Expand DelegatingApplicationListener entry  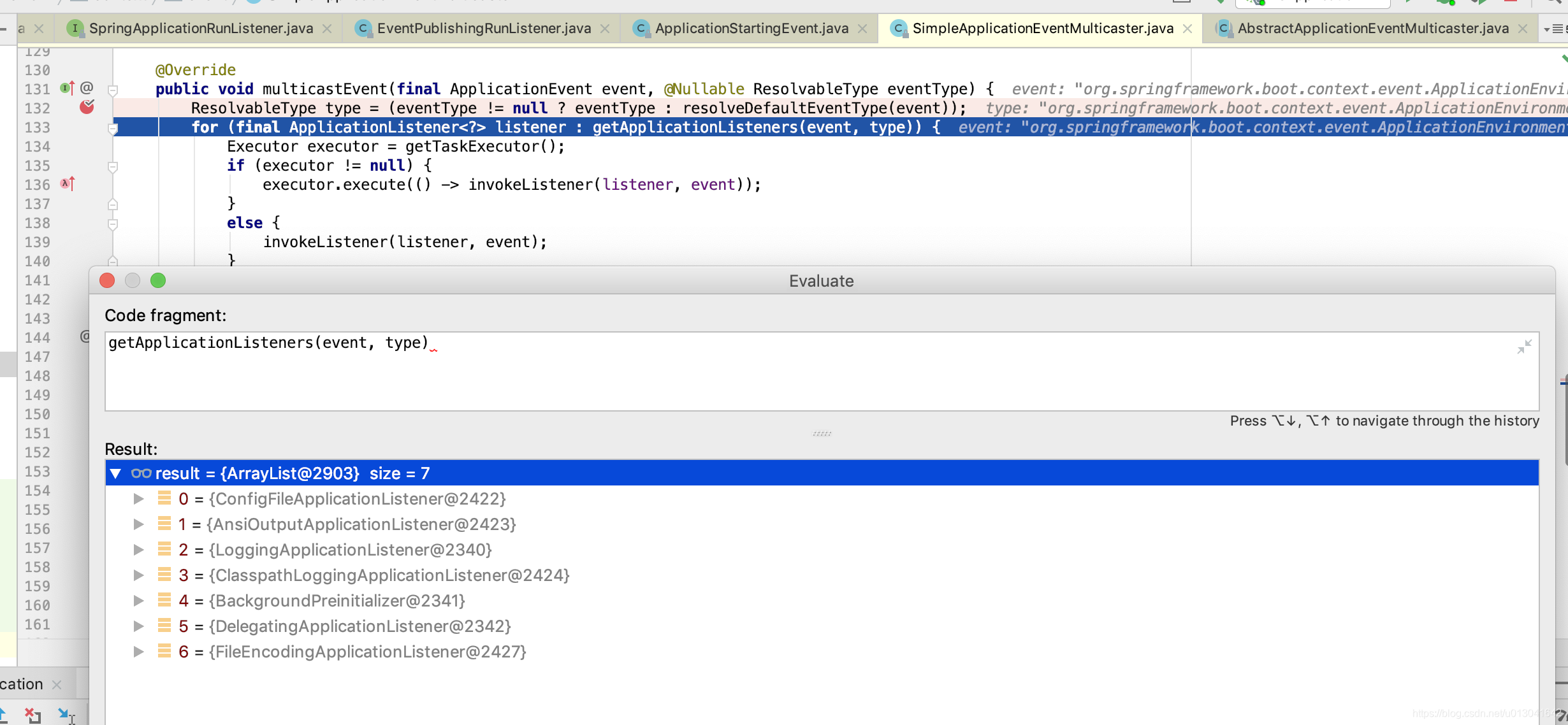tap(138, 626)
